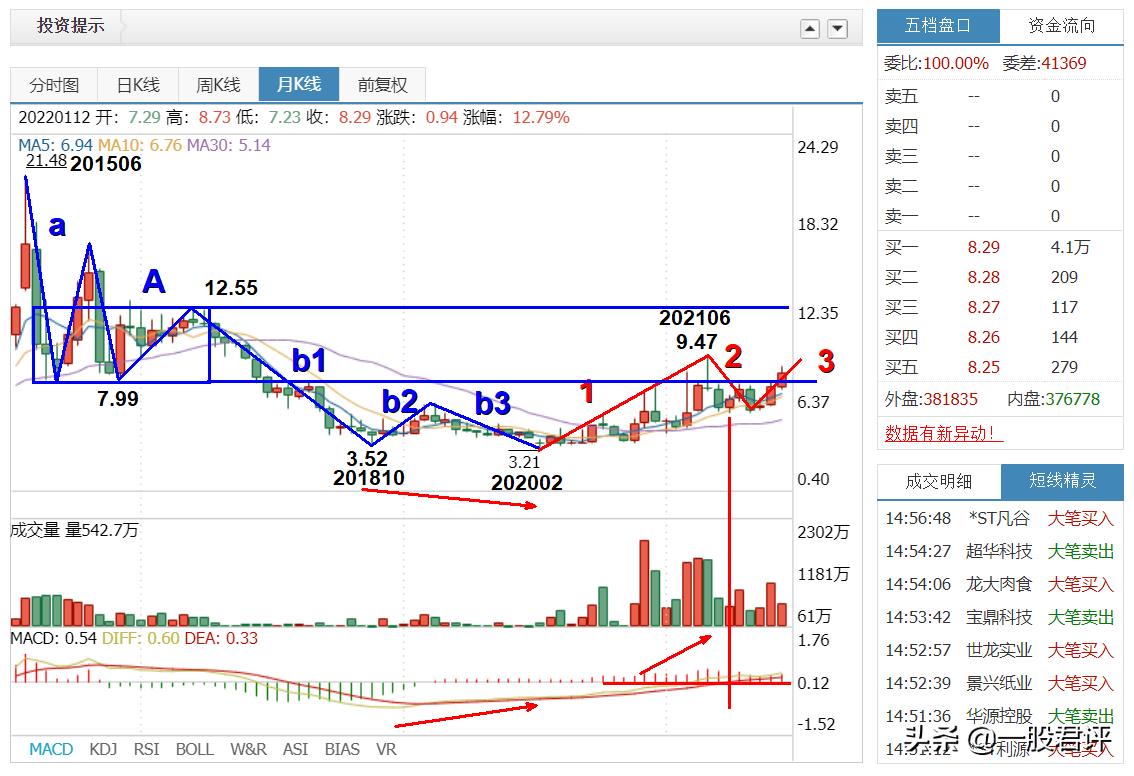This screenshot has width=1134, height=776.
Task: Select the 月K线 tab
Action: tap(299, 84)
